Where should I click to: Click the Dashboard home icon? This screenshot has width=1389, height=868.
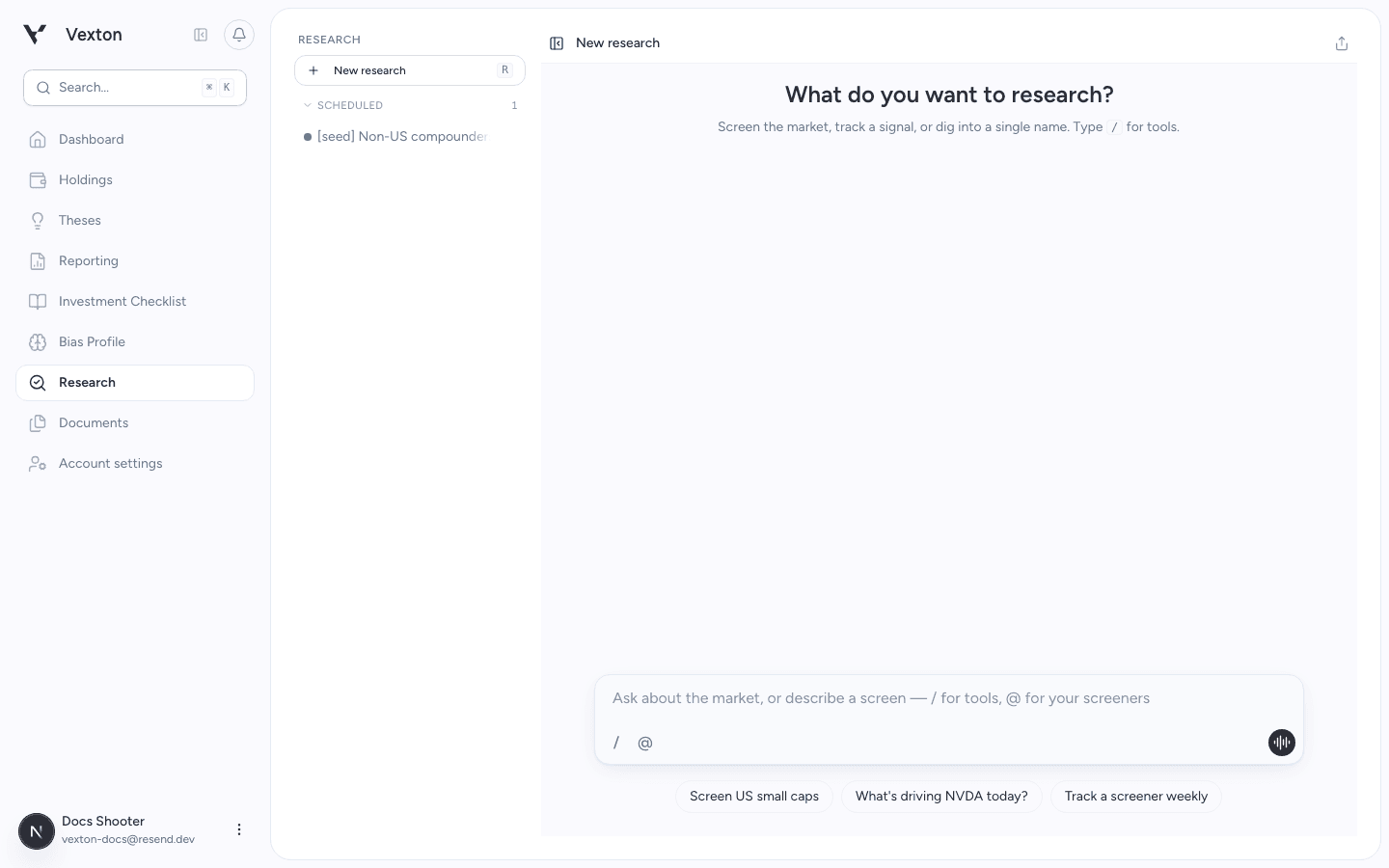tap(38, 140)
